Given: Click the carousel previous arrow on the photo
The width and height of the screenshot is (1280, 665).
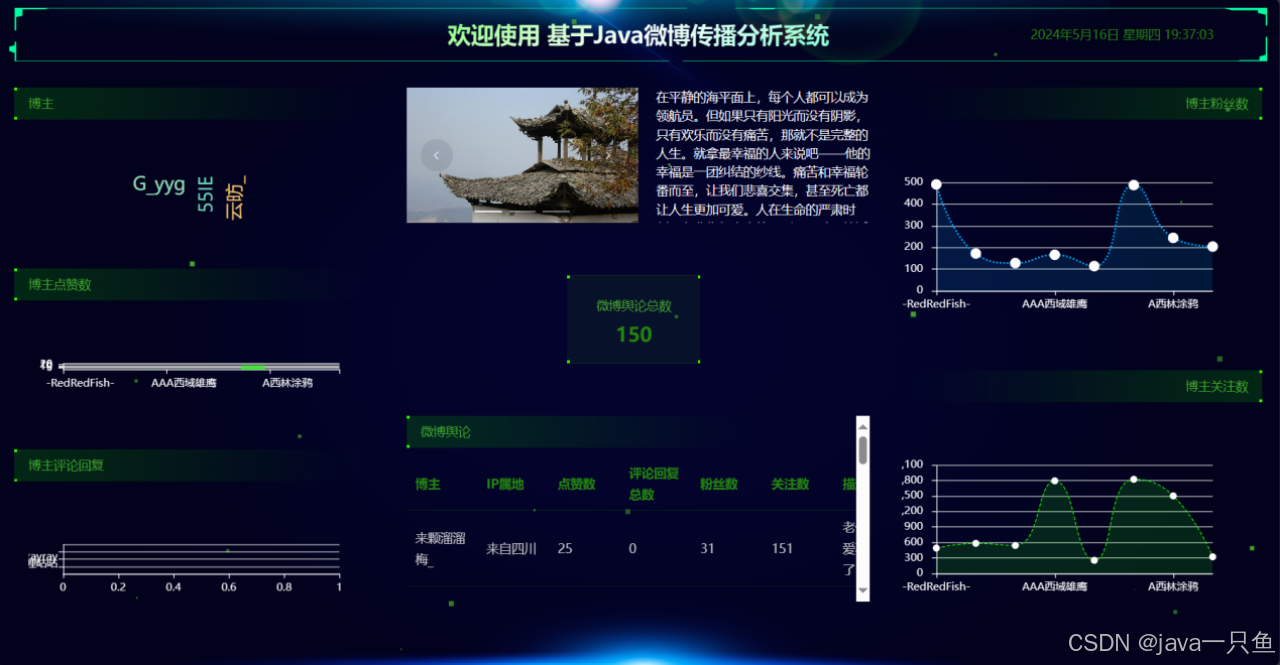Looking at the screenshot, I should point(437,155).
